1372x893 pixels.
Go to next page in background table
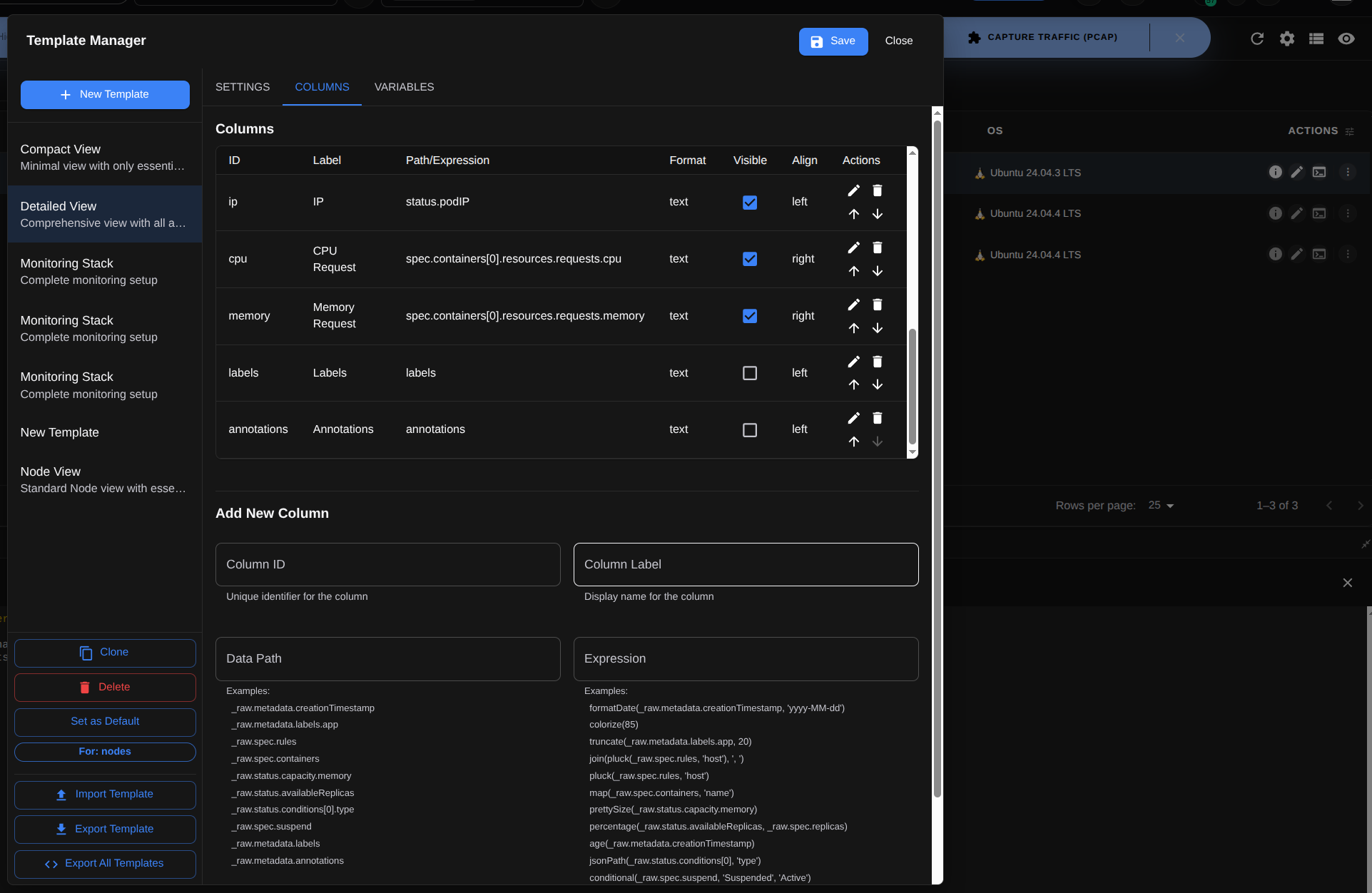pyautogui.click(x=1360, y=505)
